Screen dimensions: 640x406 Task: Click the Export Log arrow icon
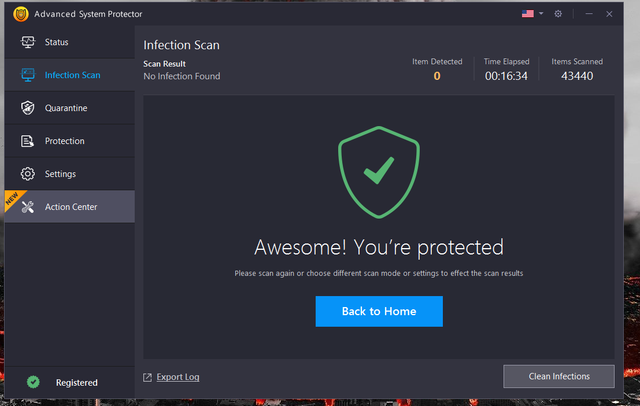point(147,377)
